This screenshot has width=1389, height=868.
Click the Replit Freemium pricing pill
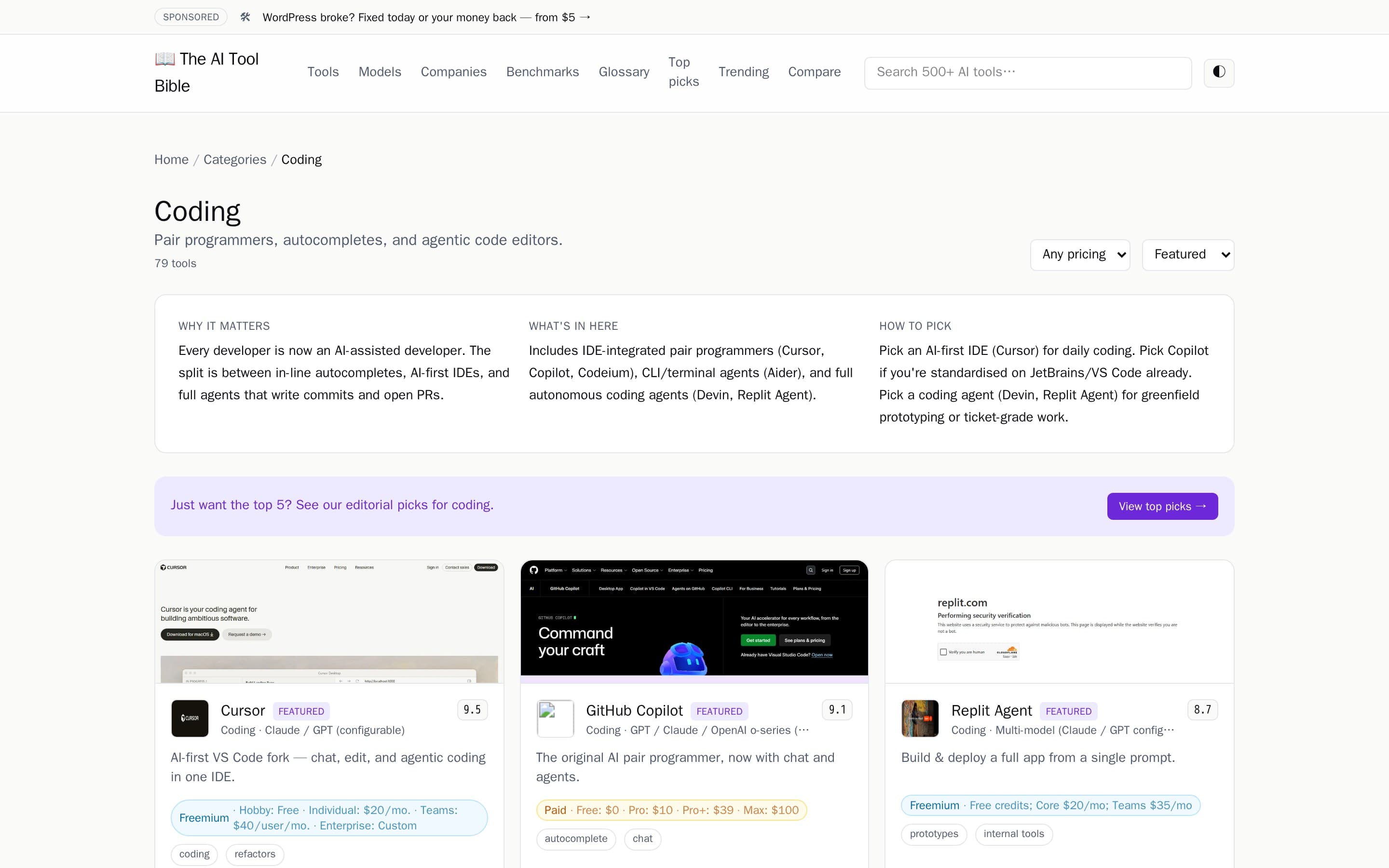tap(1050, 805)
